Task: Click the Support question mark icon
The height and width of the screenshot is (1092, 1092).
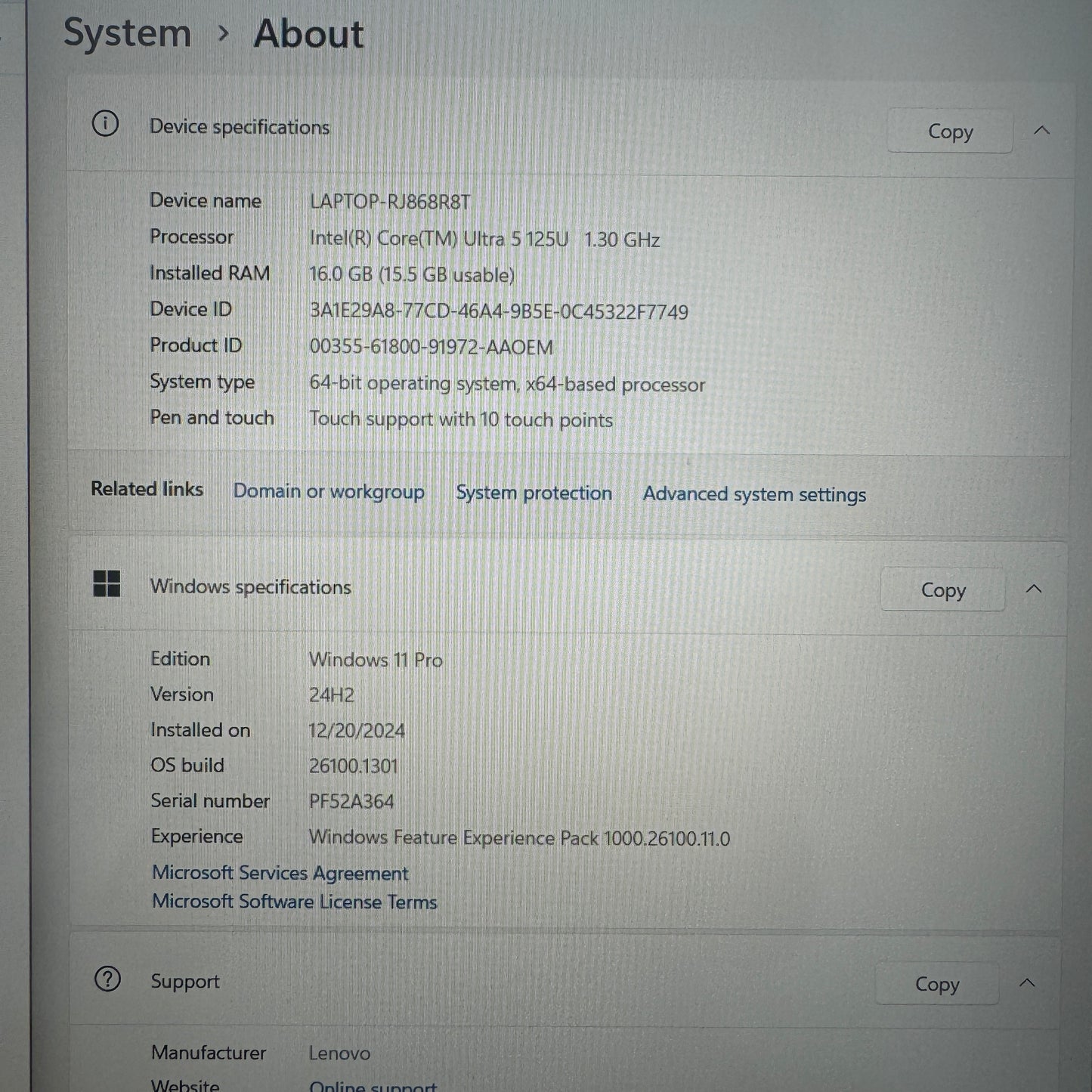Action: (x=107, y=979)
